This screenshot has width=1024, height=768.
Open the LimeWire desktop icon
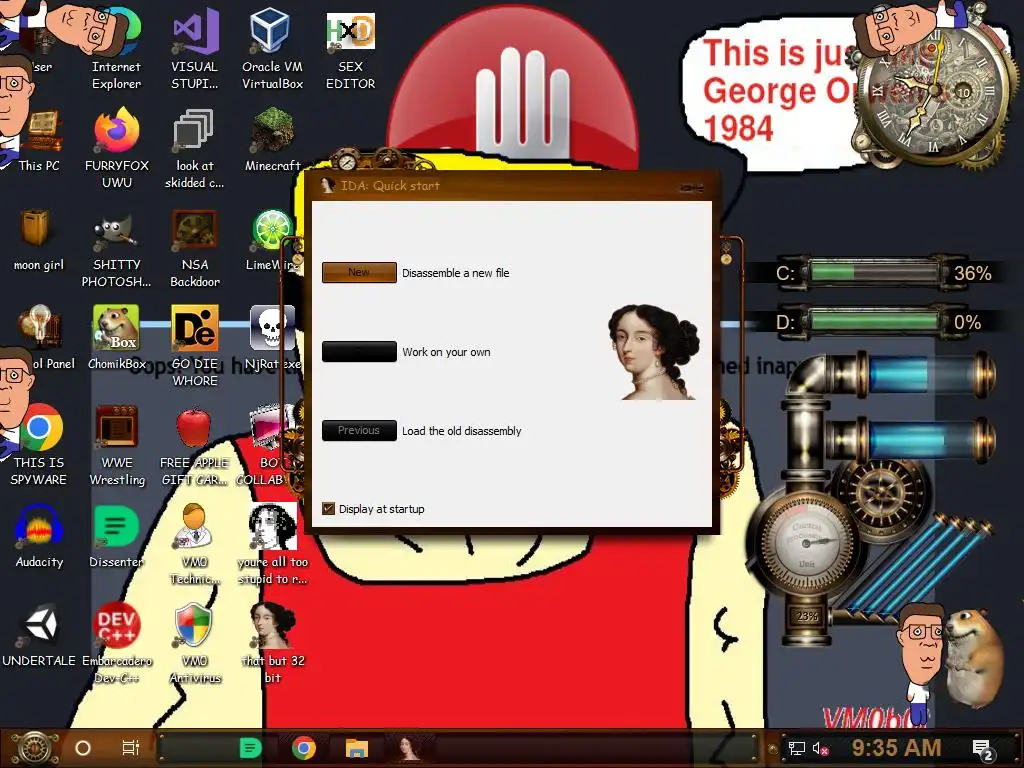pos(272,239)
